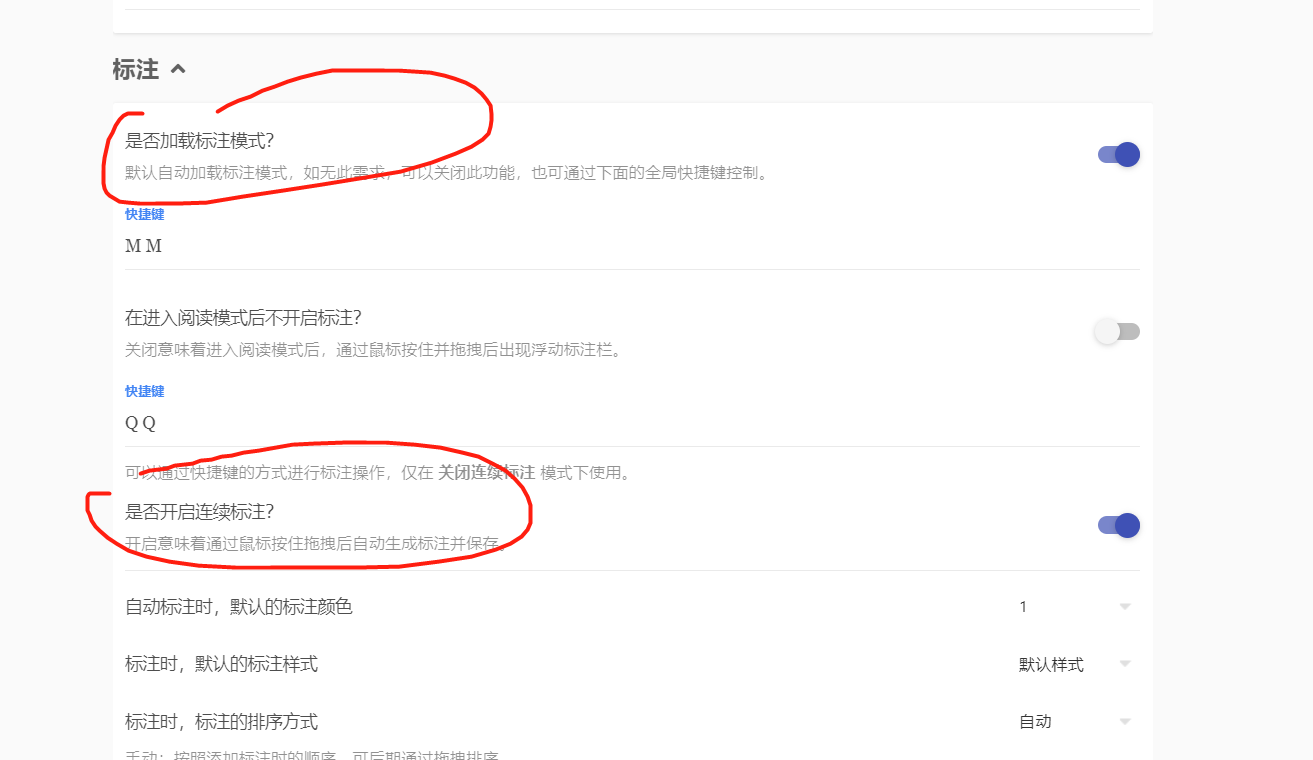1313x760 pixels.
Task: Open 默认的标注样式 dropdown showing 默认样式
Action: 1075,664
